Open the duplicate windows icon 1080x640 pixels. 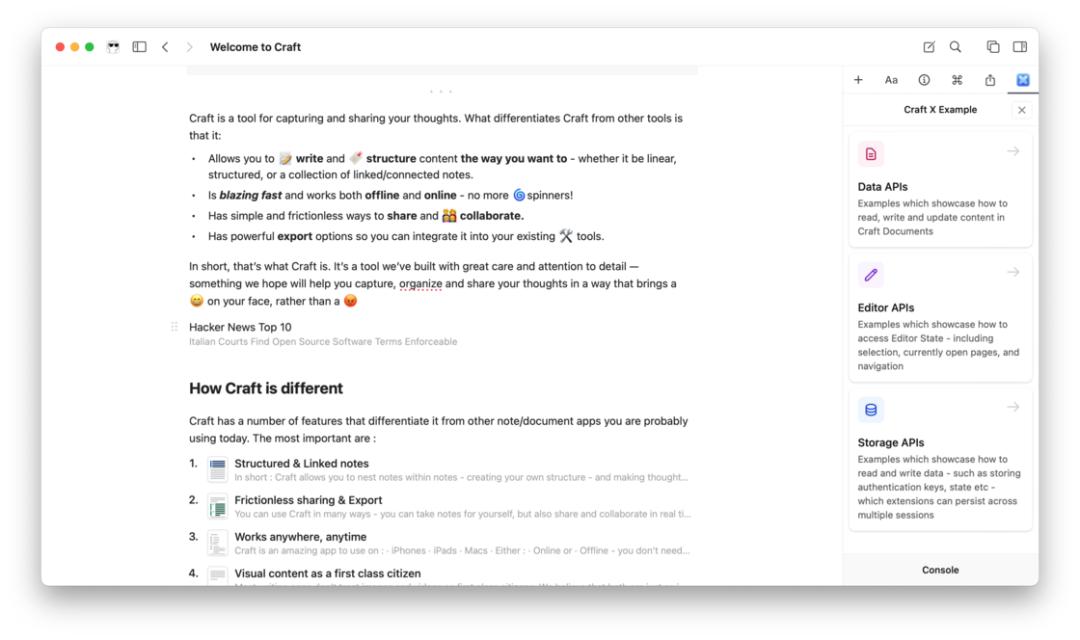point(993,47)
